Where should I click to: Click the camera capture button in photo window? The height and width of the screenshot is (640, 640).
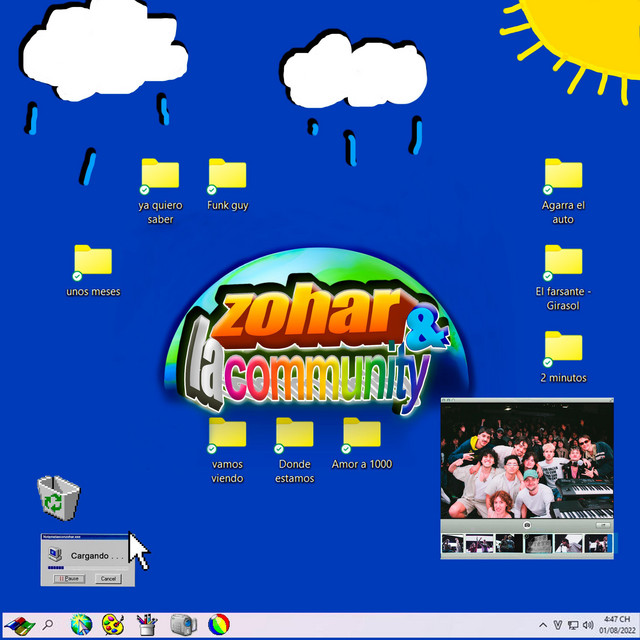pos(527,525)
